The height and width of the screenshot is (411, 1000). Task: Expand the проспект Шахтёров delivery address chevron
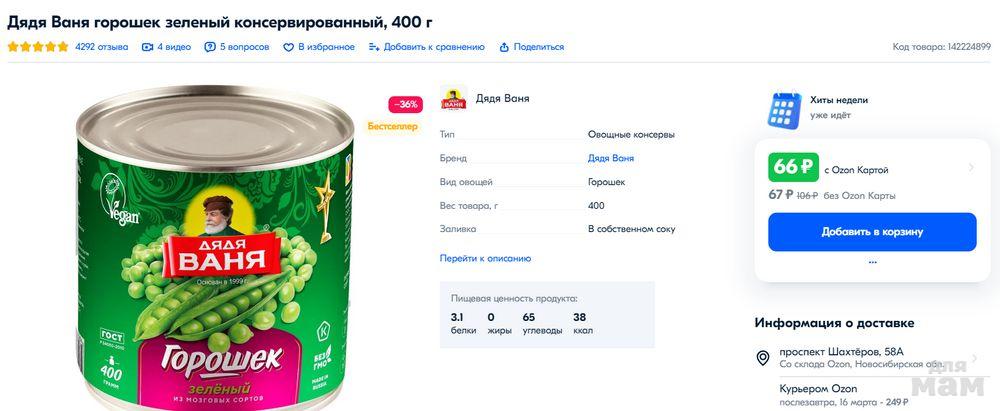[x=974, y=357]
